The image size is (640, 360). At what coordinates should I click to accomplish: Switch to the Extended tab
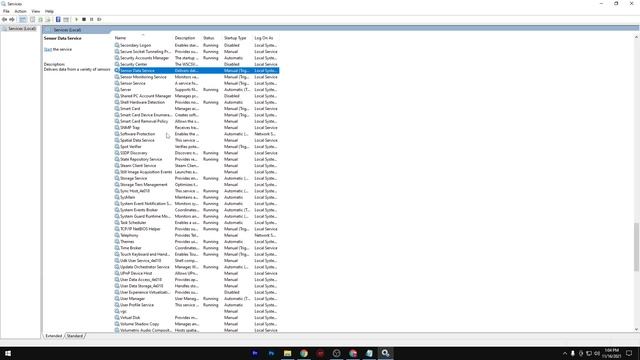pos(53,336)
